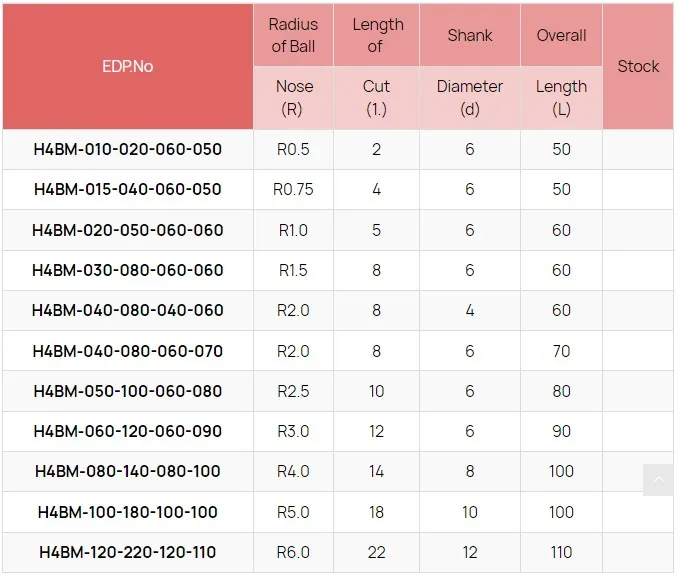Click product code H4BM-100-180-100-100
The height and width of the screenshot is (577, 677).
[x=128, y=512]
